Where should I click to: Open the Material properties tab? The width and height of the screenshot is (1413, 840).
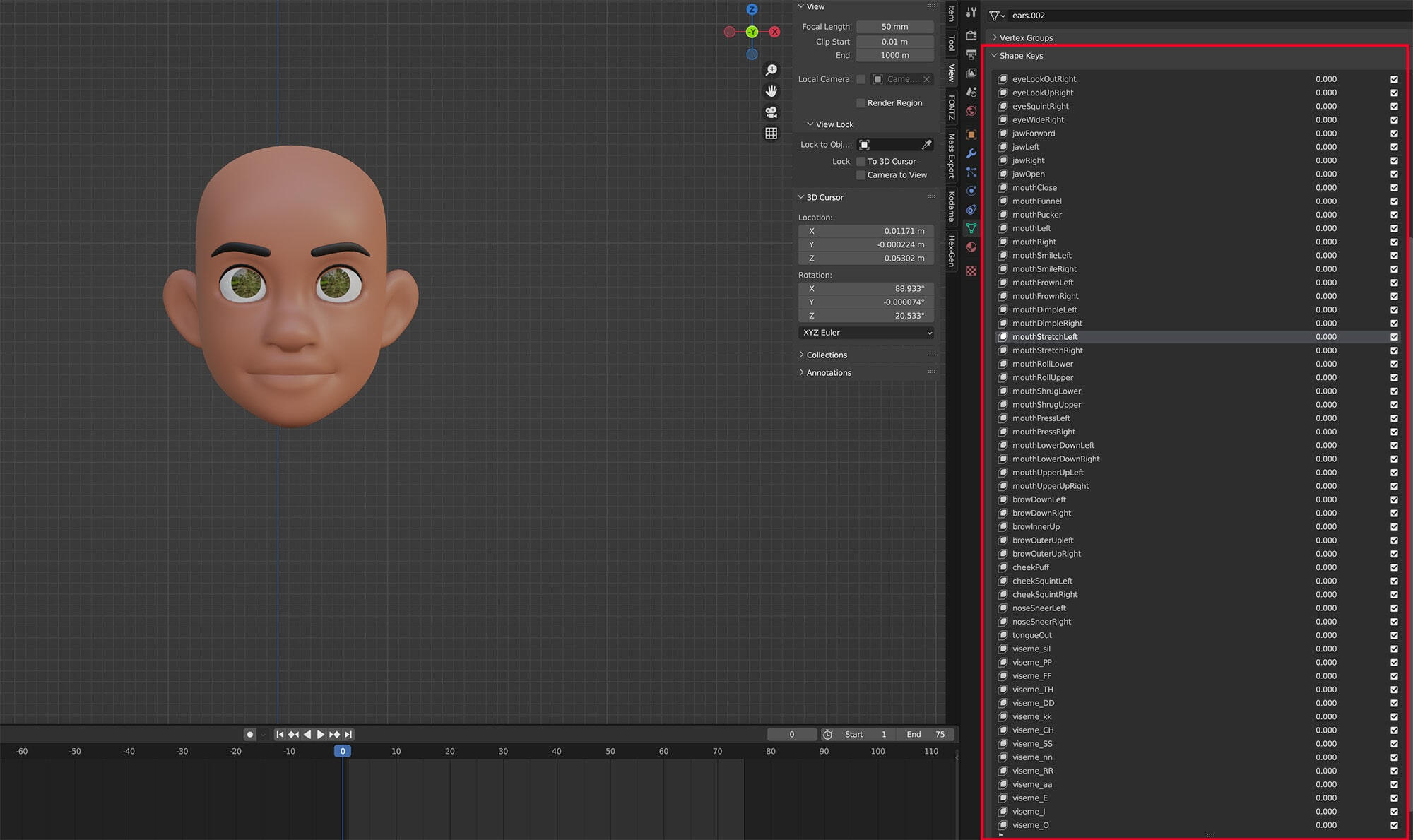(971, 247)
